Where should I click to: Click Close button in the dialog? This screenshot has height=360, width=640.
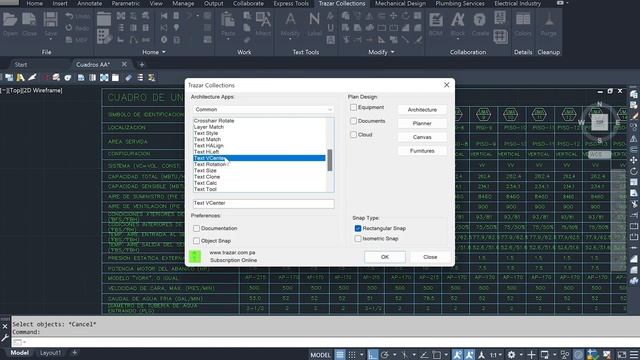(x=430, y=257)
